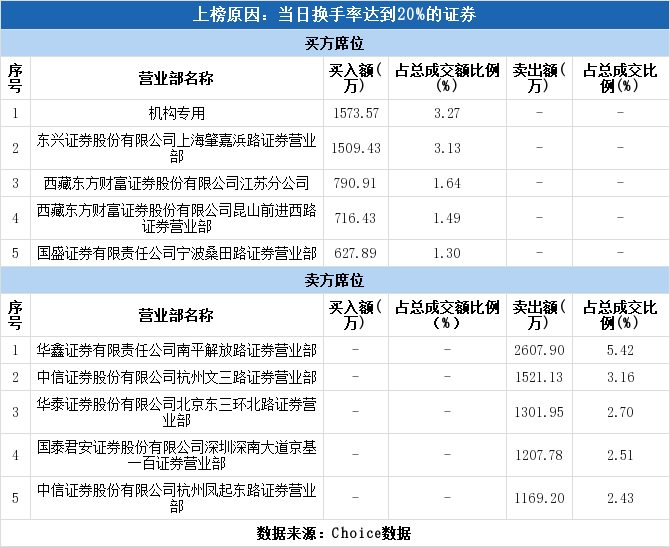Viewport: 670px width, 547px height.
Task: Click the percentage 1.64
Action: coord(447,183)
